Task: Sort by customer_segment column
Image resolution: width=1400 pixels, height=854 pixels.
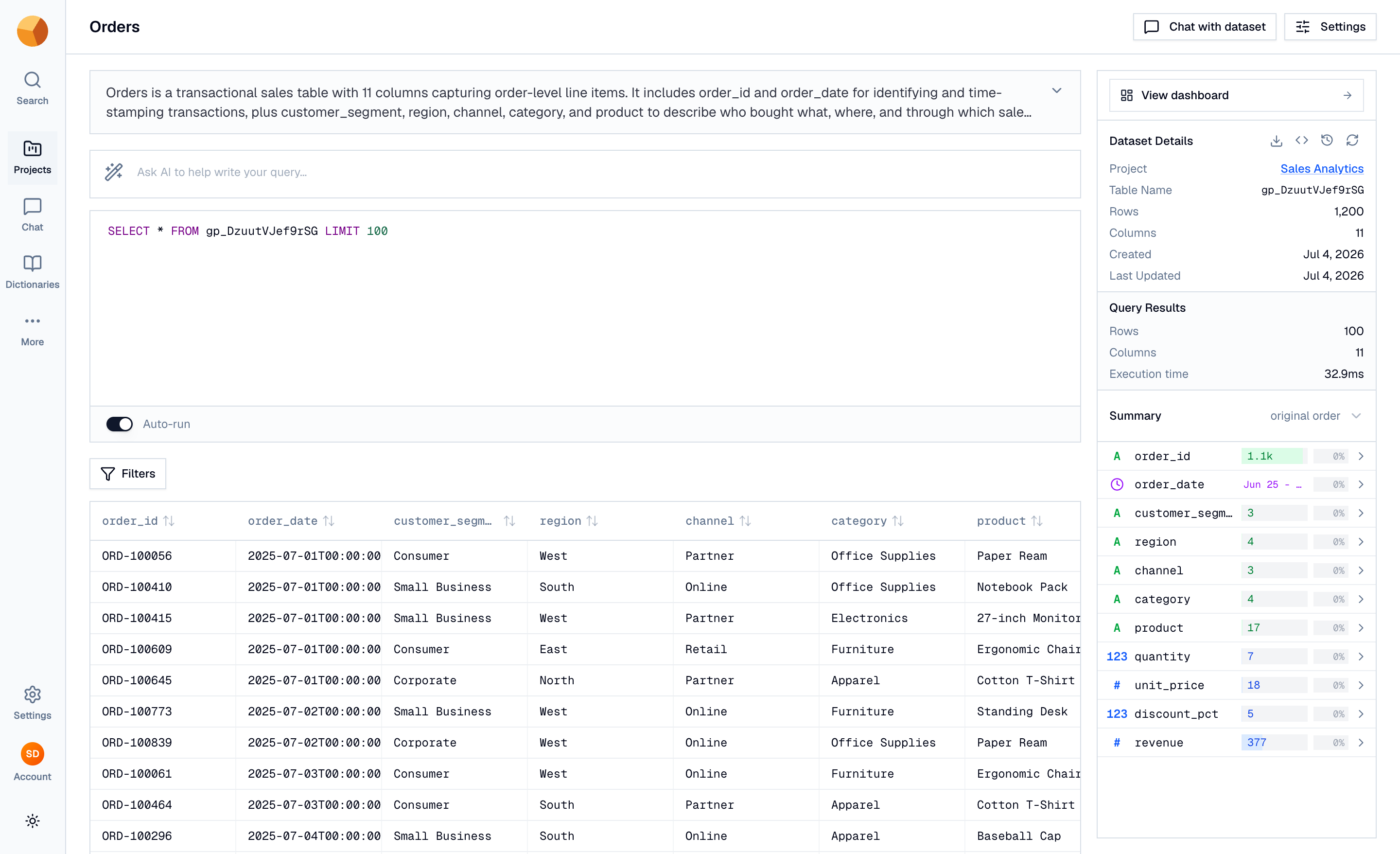Action: tap(509, 521)
